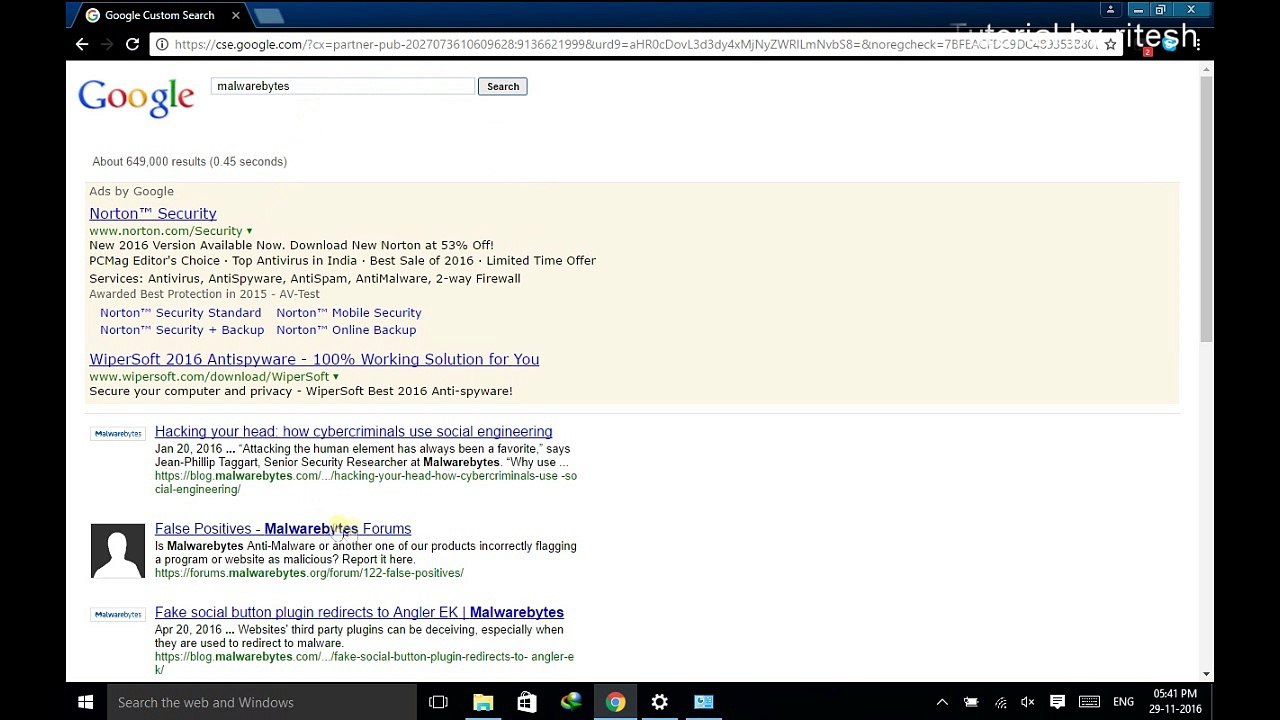Click the Google logo
This screenshot has width=1280, height=720.
pos(136,97)
